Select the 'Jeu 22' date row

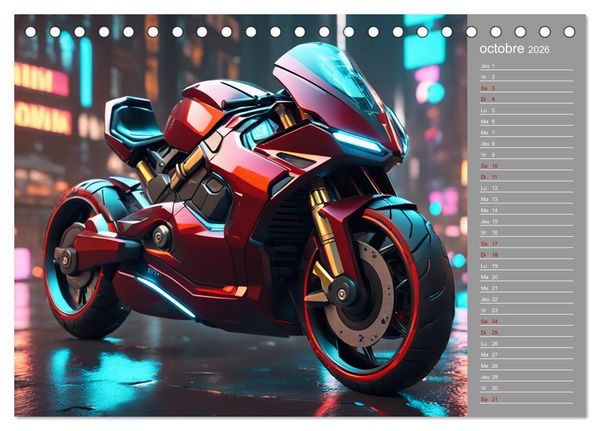pos(527,299)
